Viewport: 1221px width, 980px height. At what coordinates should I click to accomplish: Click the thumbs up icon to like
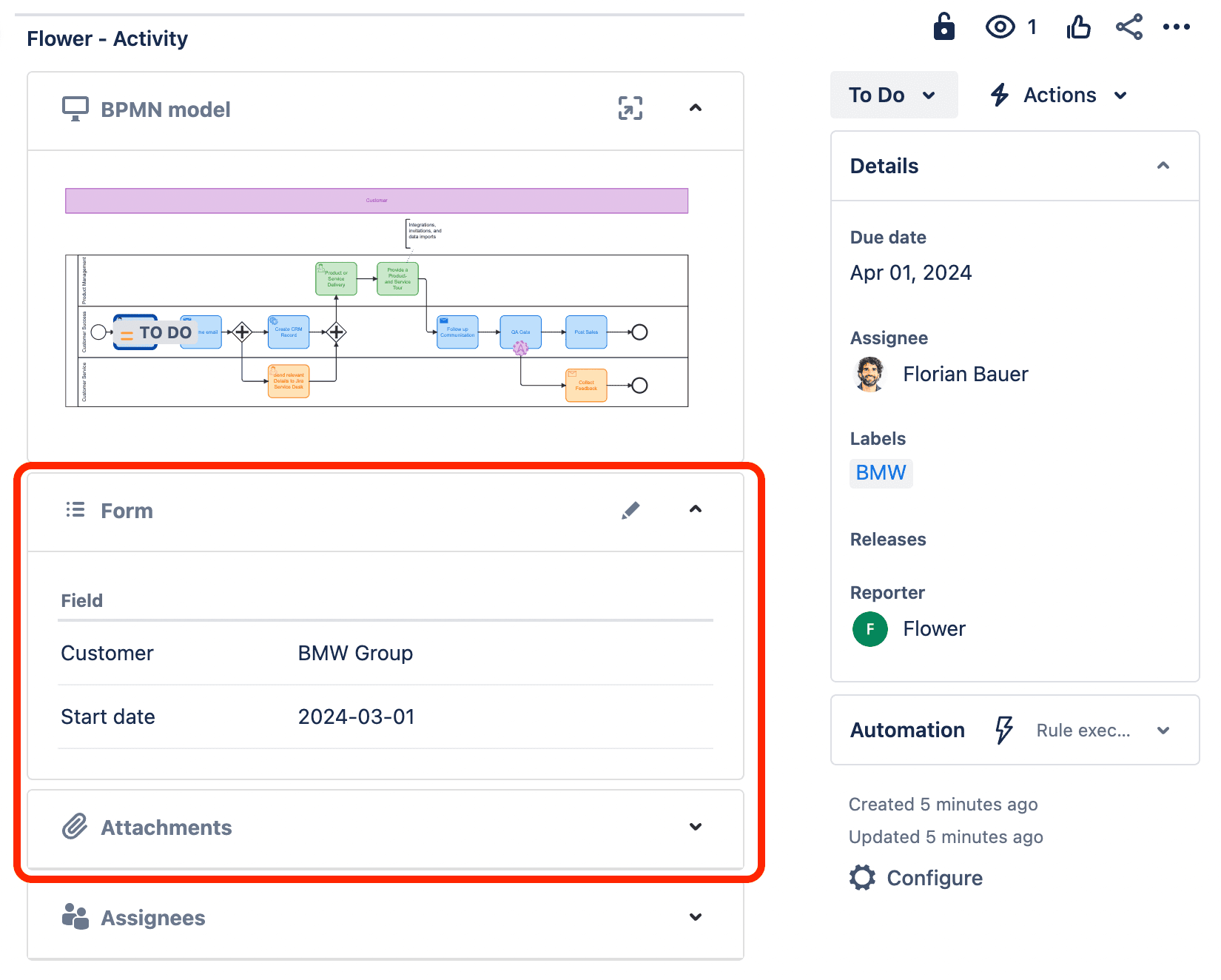1078,26
